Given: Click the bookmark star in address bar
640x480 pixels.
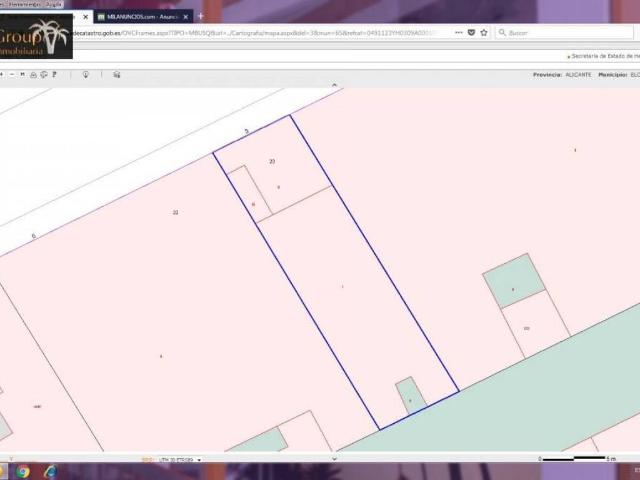Looking at the screenshot, I should [484, 32].
